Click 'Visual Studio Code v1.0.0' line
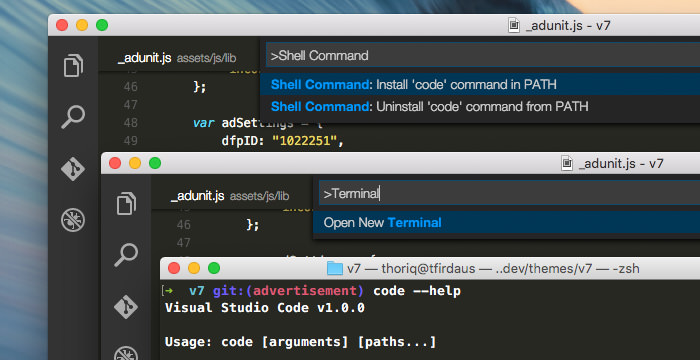700x360 pixels. 265,308
